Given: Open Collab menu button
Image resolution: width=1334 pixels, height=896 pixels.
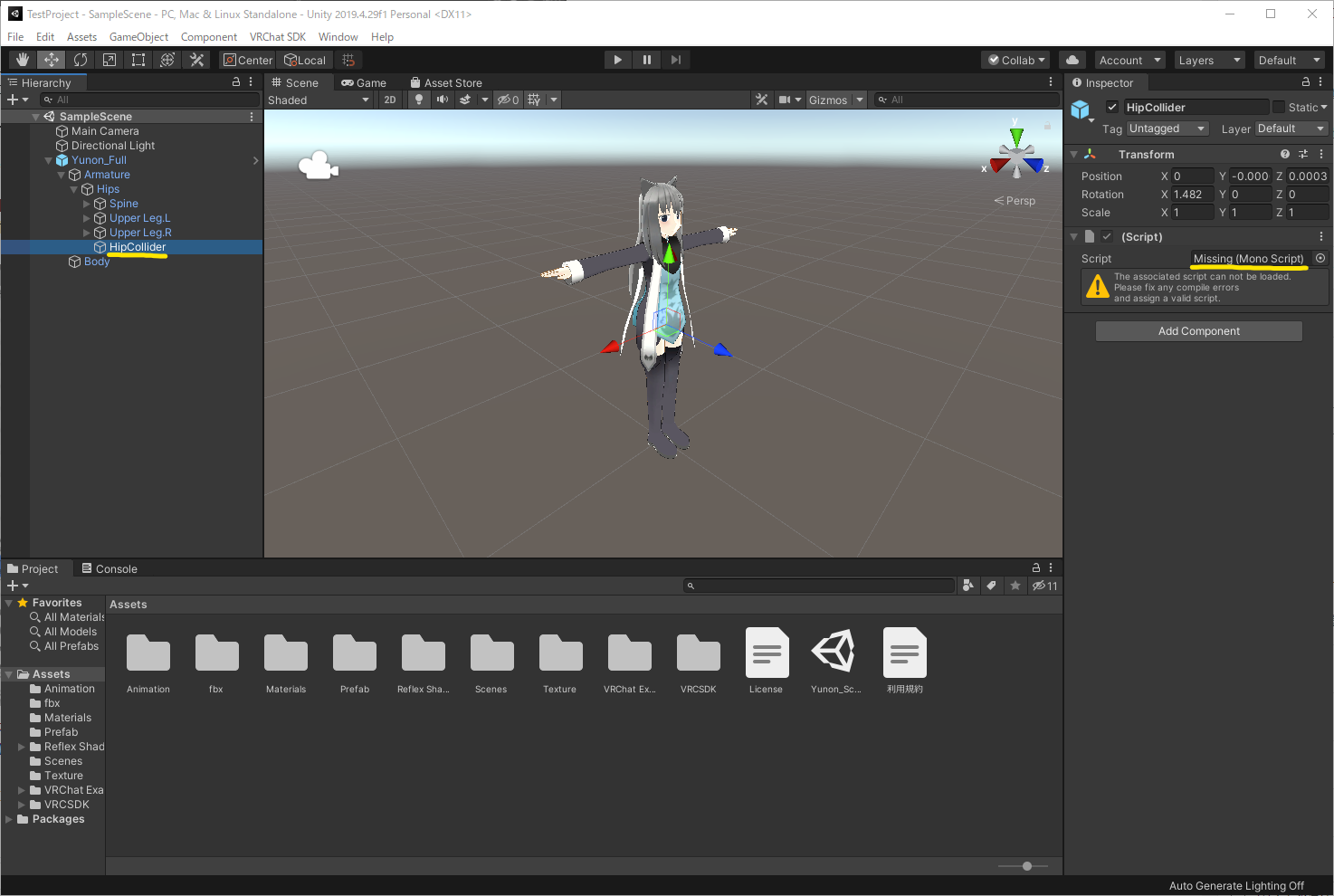Looking at the screenshot, I should coord(1015,60).
